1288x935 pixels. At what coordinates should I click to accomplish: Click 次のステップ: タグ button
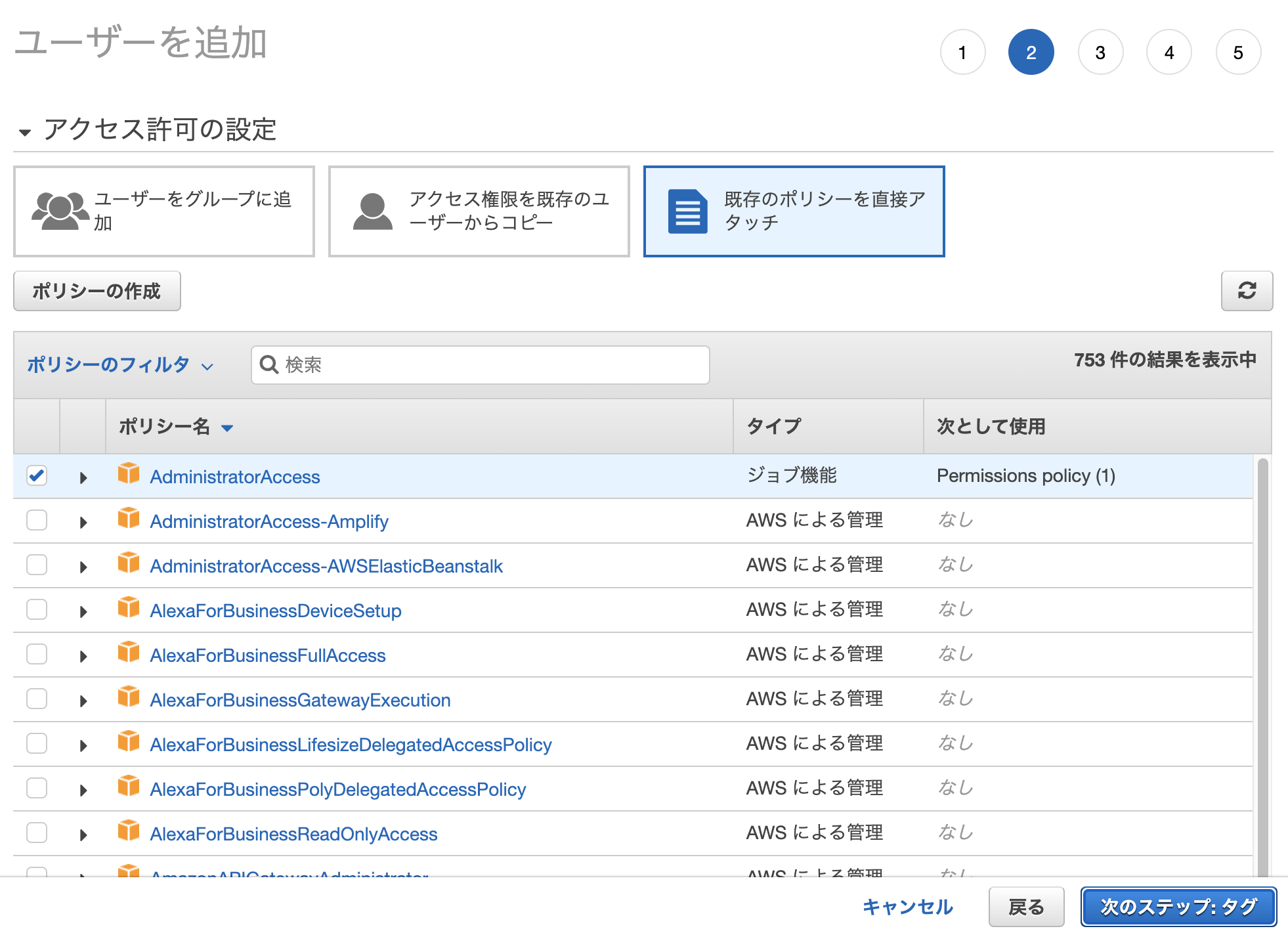click(1178, 907)
